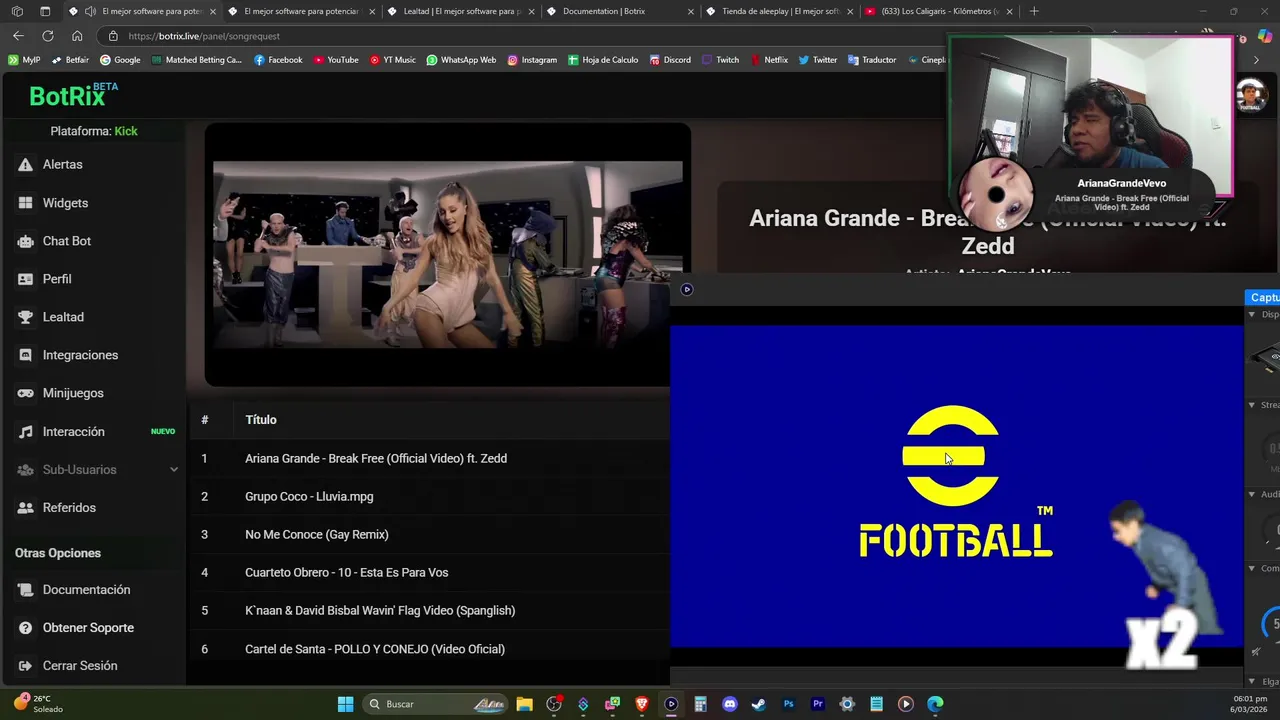The image size is (1280, 720).
Task: Open the vertical tabs dropdown in browser
Action: [x=45, y=11]
